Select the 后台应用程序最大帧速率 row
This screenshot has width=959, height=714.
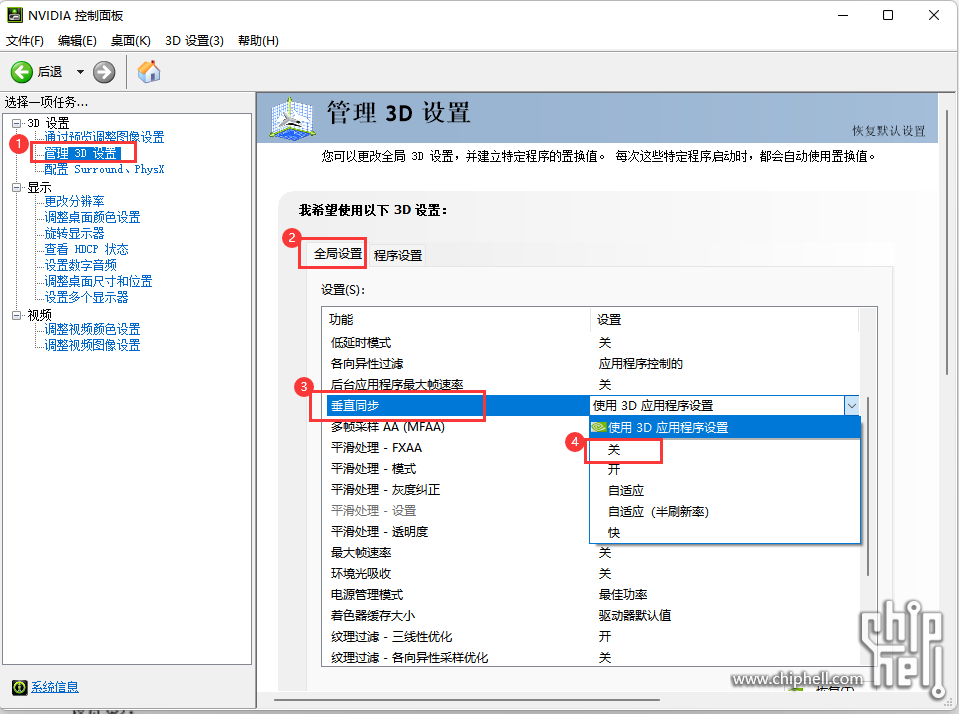coord(590,385)
